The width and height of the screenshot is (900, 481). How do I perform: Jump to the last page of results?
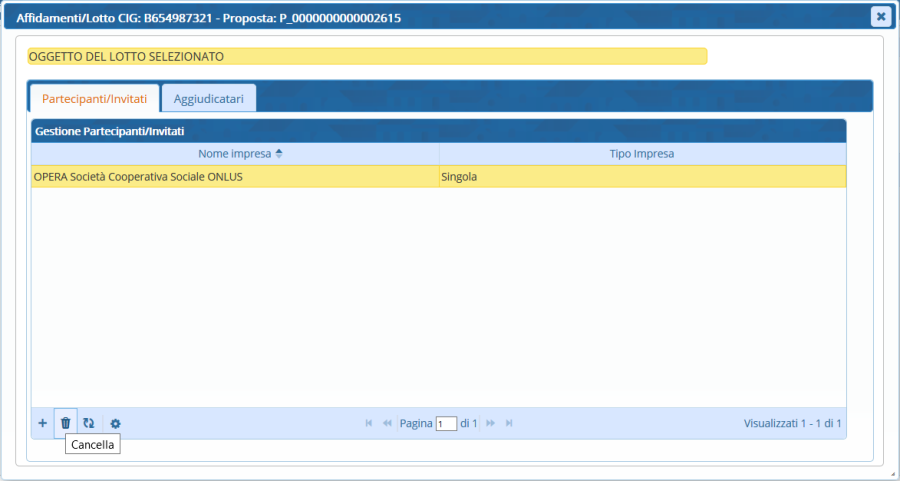(x=509, y=423)
